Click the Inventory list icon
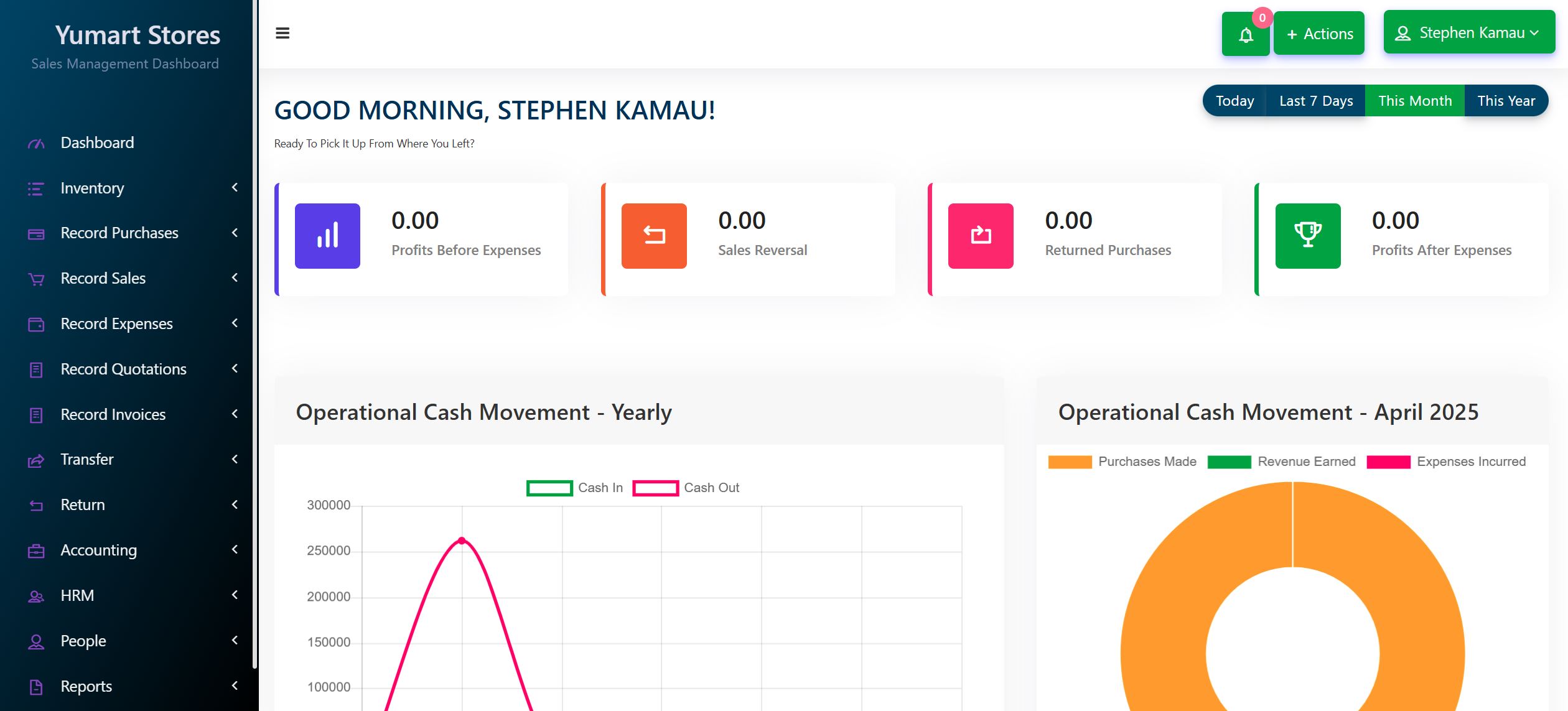The image size is (1568, 711). [36, 188]
